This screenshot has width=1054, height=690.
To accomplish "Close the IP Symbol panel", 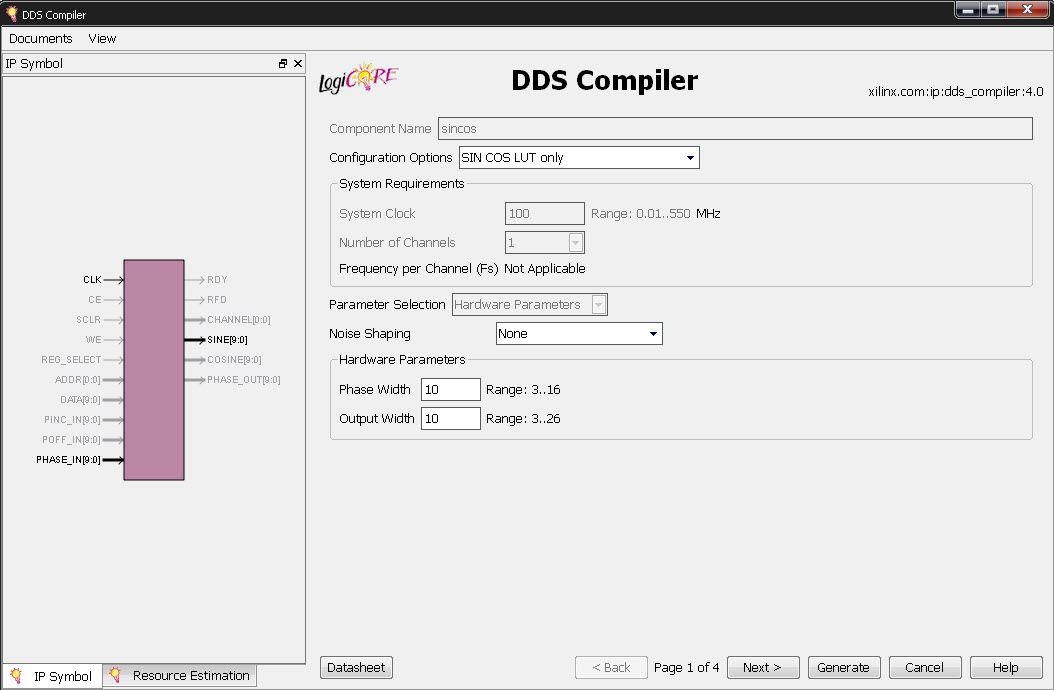I will point(297,64).
